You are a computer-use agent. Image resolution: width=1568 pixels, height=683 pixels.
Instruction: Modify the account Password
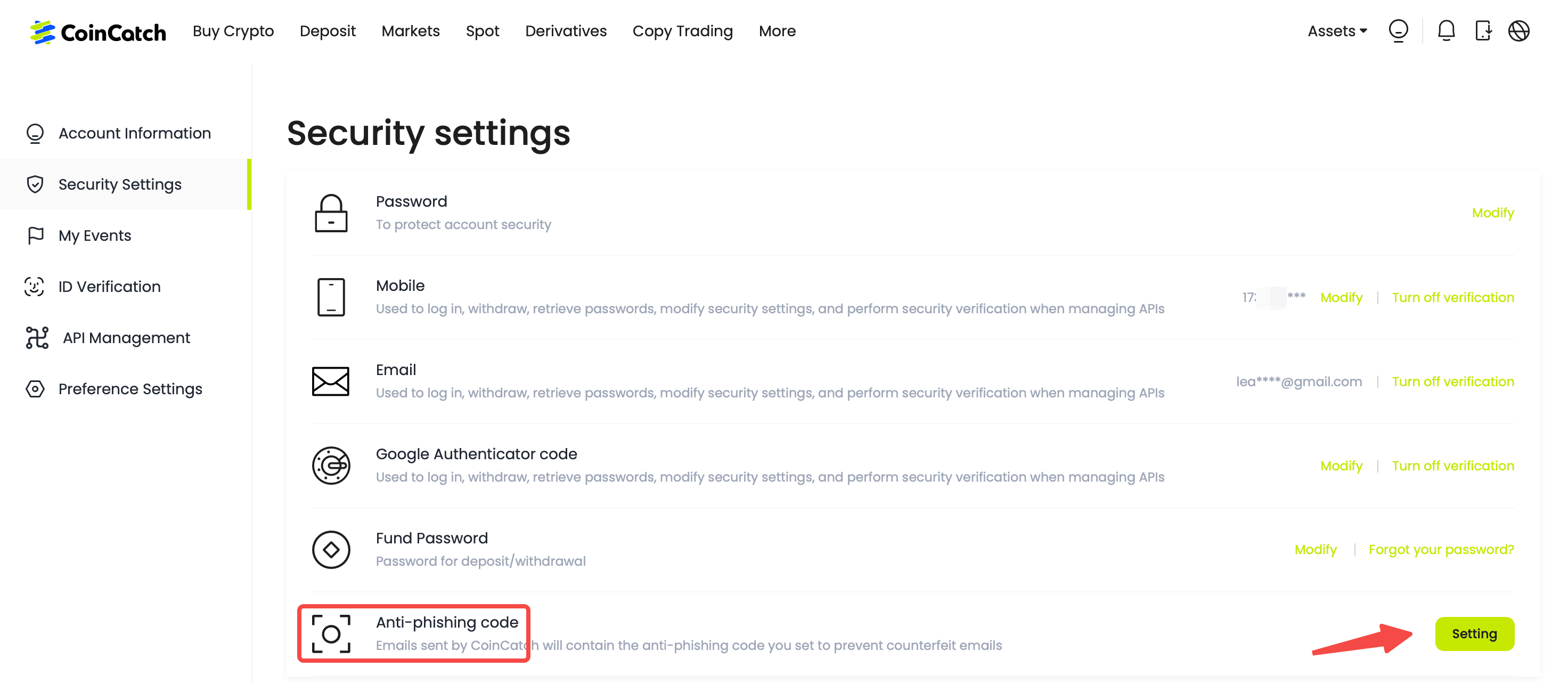pyautogui.click(x=1492, y=213)
